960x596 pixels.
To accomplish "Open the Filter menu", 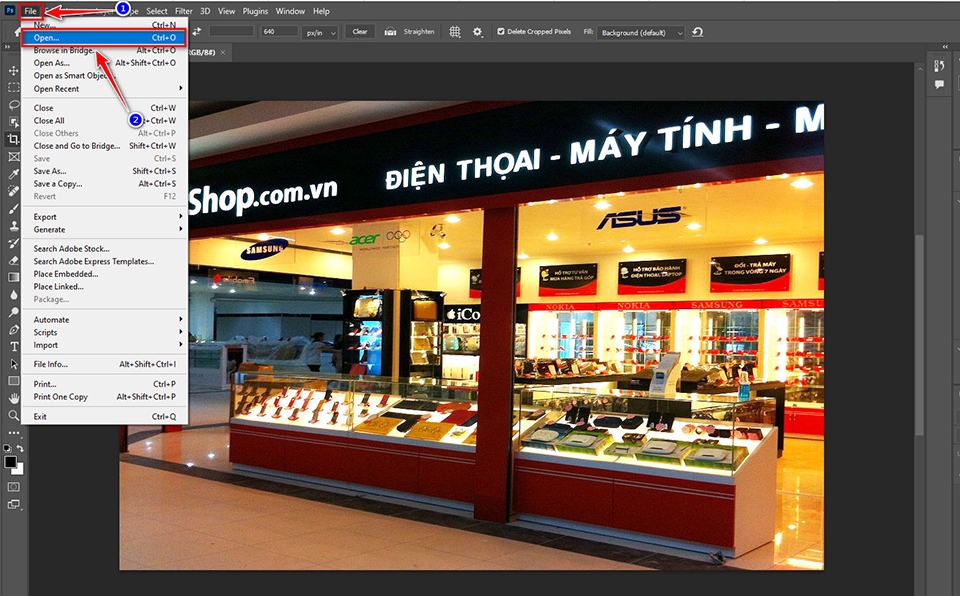I will (183, 11).
